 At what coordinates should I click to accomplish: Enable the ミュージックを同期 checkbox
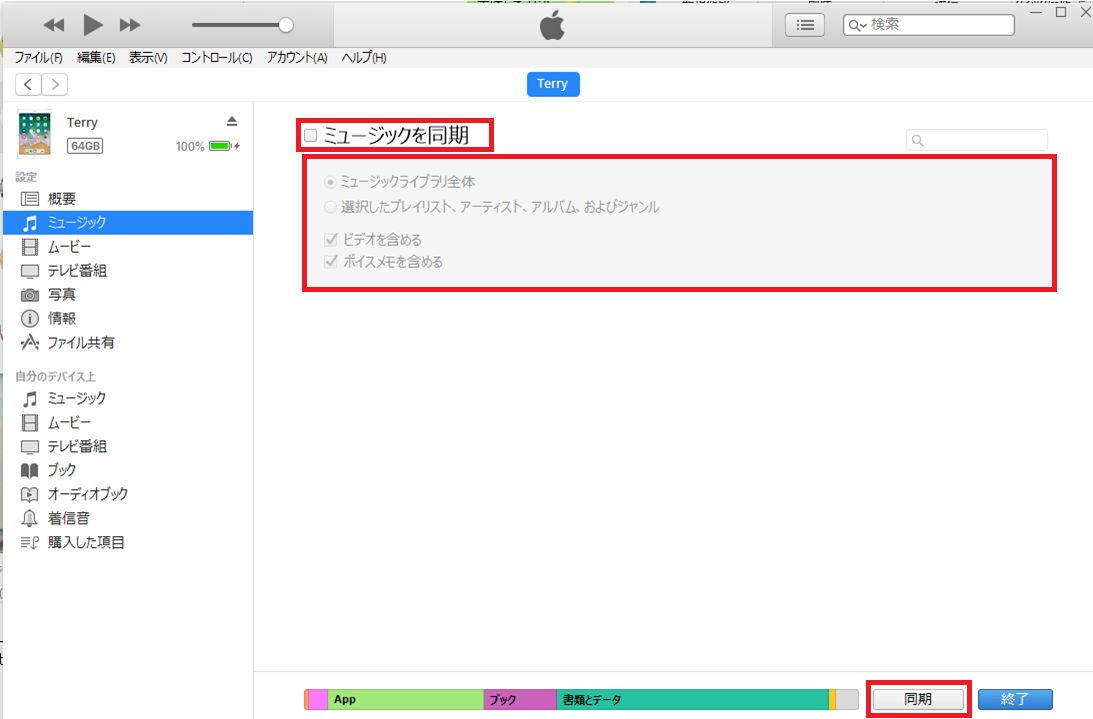coord(311,135)
